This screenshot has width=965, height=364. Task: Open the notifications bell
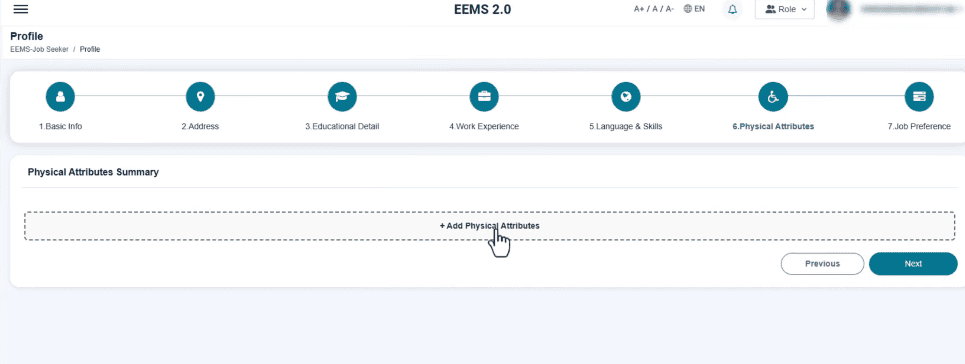coord(732,9)
